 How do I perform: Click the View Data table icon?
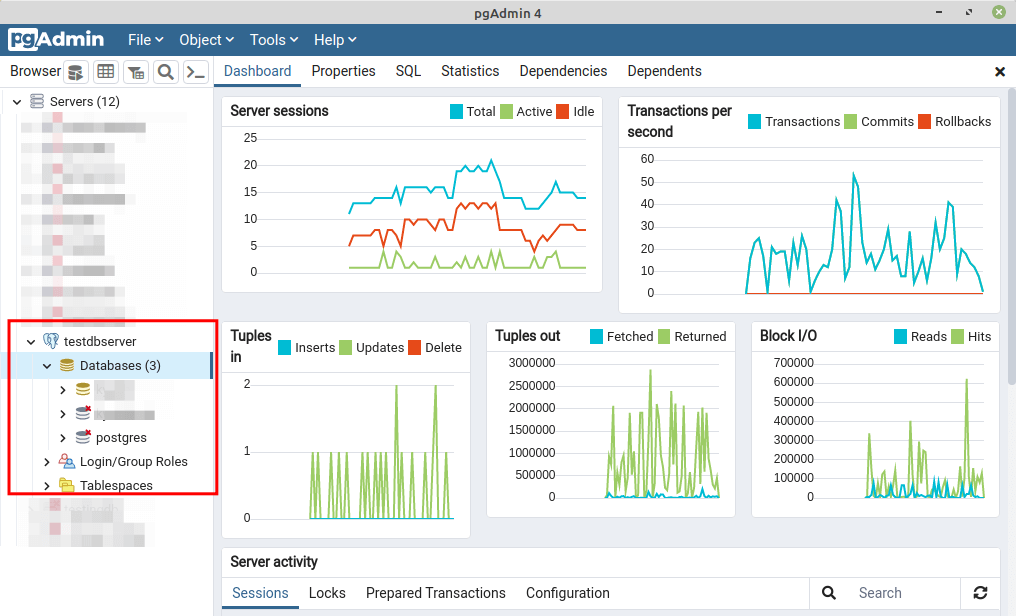coord(106,72)
